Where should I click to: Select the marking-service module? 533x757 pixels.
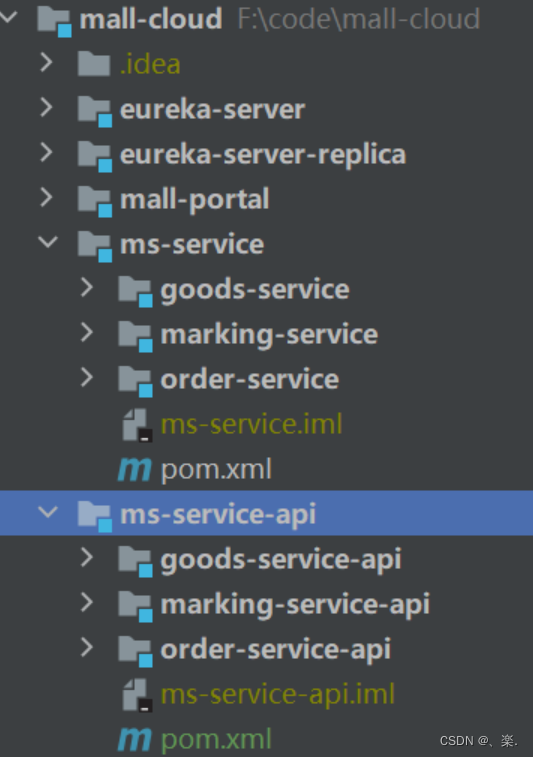click(269, 335)
